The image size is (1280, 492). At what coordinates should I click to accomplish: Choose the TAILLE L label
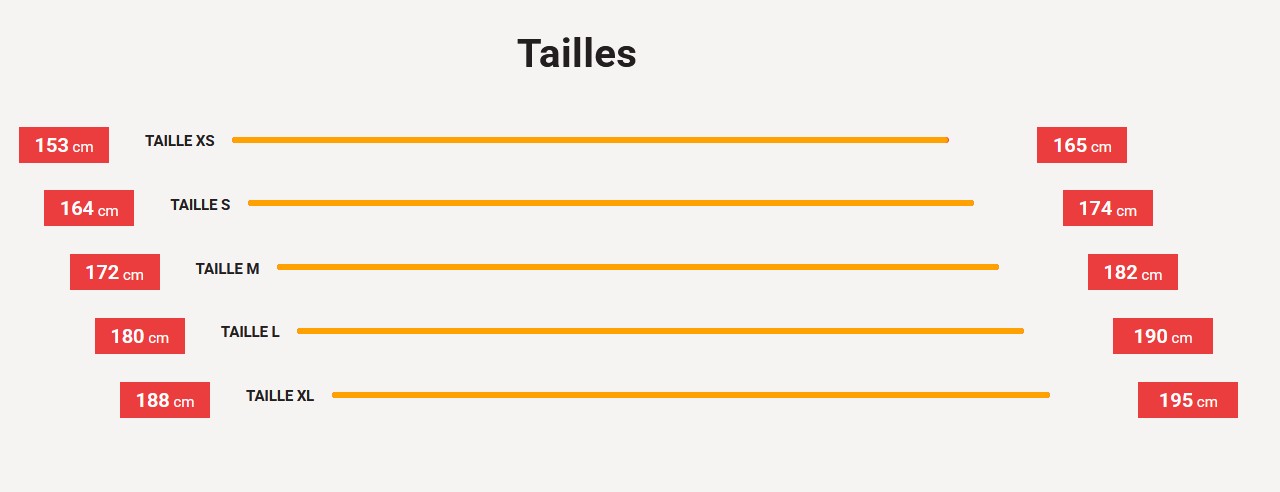point(250,332)
